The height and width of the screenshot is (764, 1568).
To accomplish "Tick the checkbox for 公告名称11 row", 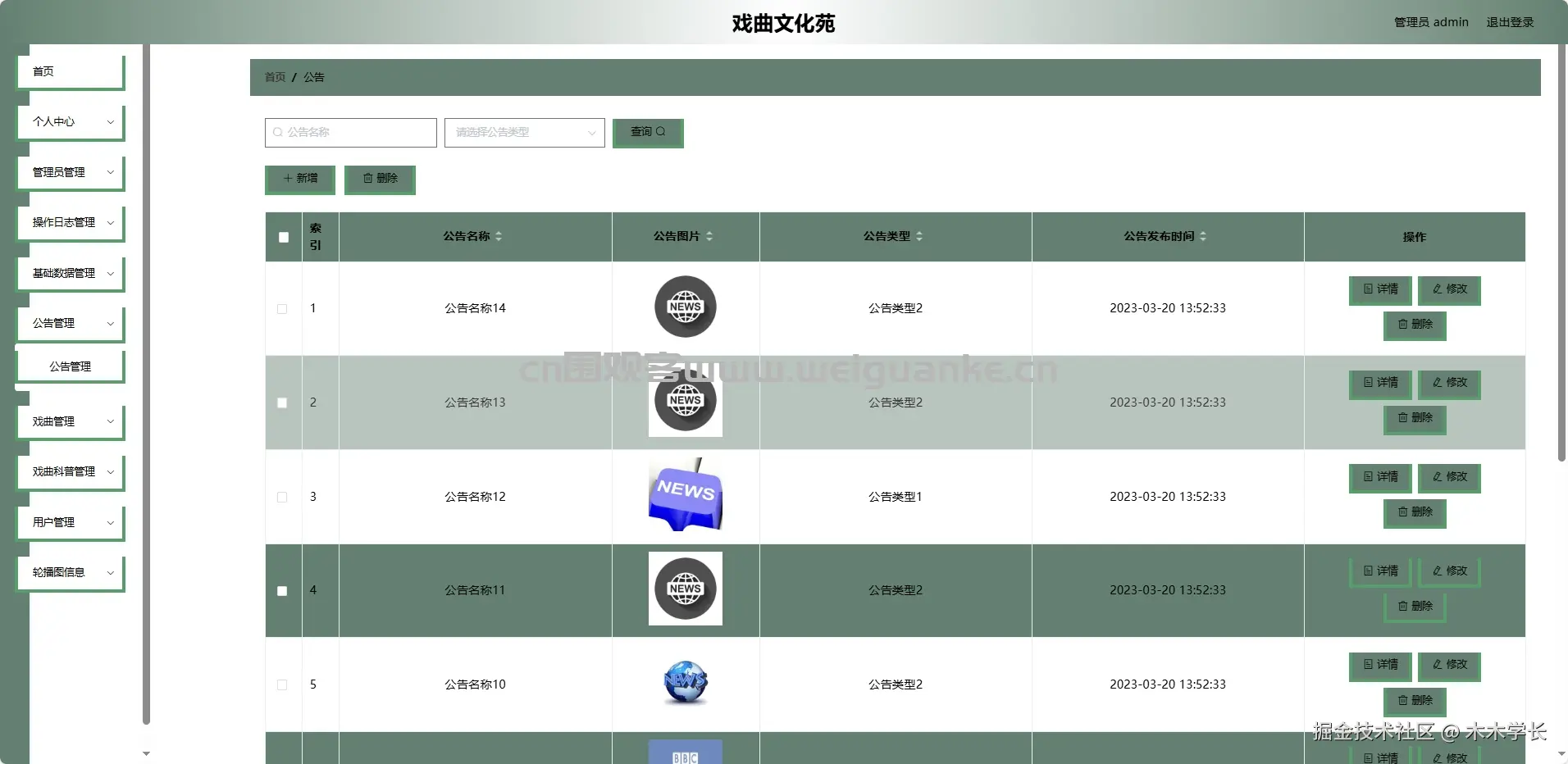I will (x=282, y=591).
